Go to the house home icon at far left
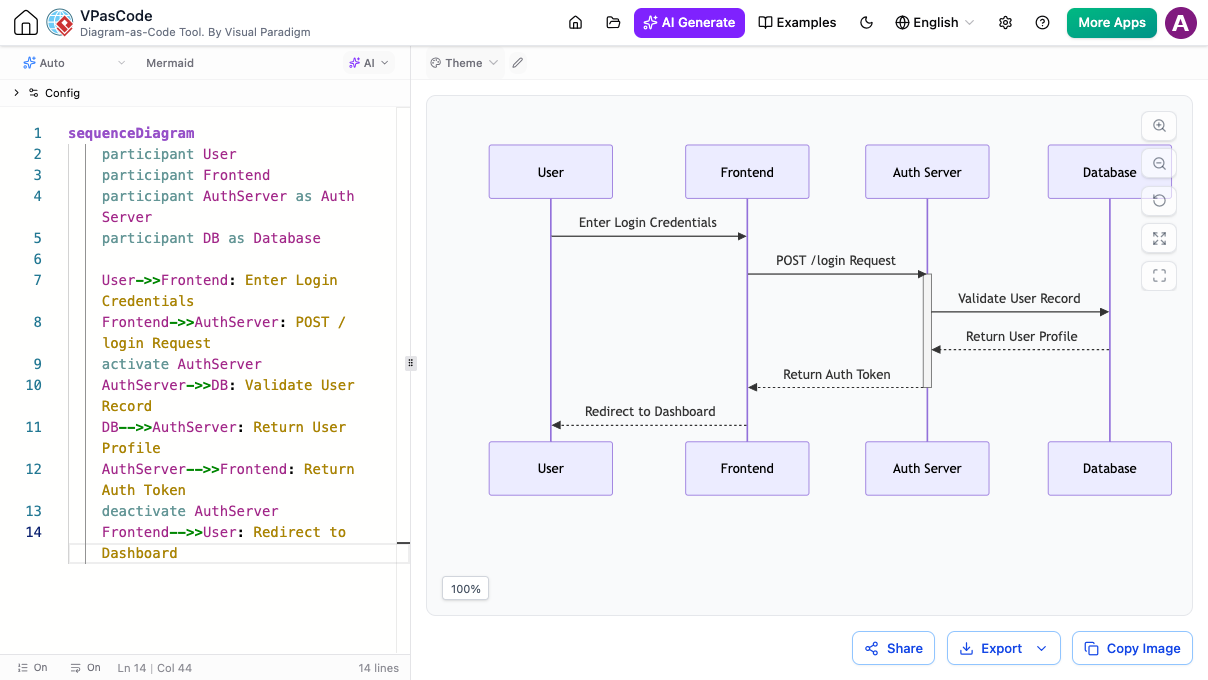 coord(26,23)
